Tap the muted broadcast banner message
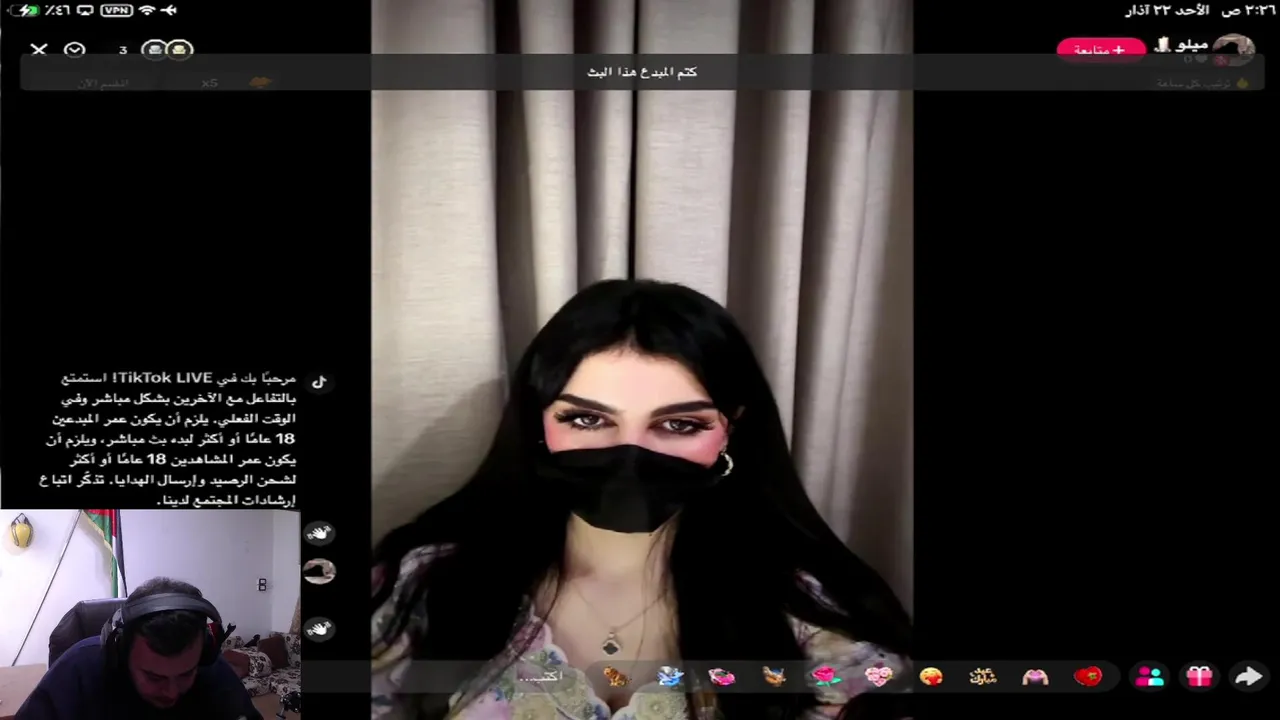The height and width of the screenshot is (720, 1280). point(641,72)
